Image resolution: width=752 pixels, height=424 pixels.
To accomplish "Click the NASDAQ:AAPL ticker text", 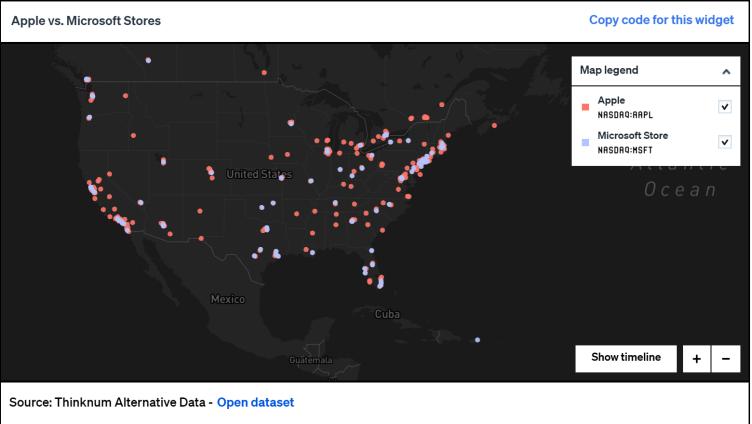I will (625, 115).
